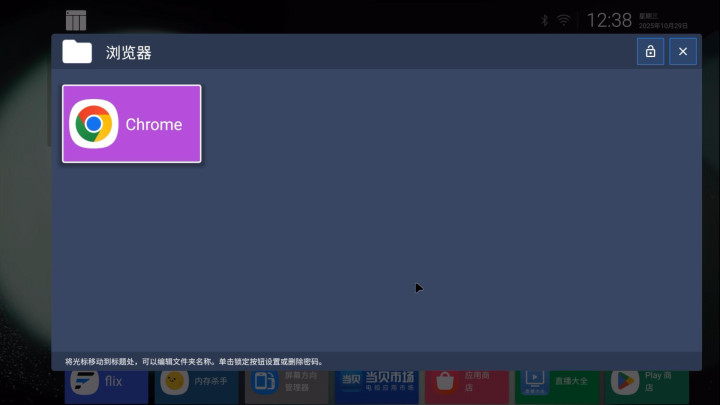The height and width of the screenshot is (405, 720).
Task: Click the Bluetooth status icon
Action: [x=545, y=20]
